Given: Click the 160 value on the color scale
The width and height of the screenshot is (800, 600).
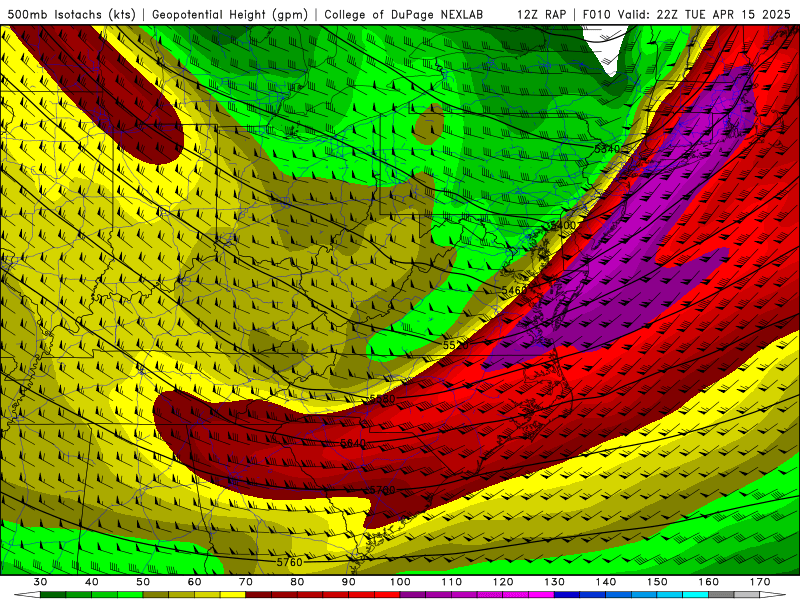Looking at the screenshot, I should click(x=709, y=582).
